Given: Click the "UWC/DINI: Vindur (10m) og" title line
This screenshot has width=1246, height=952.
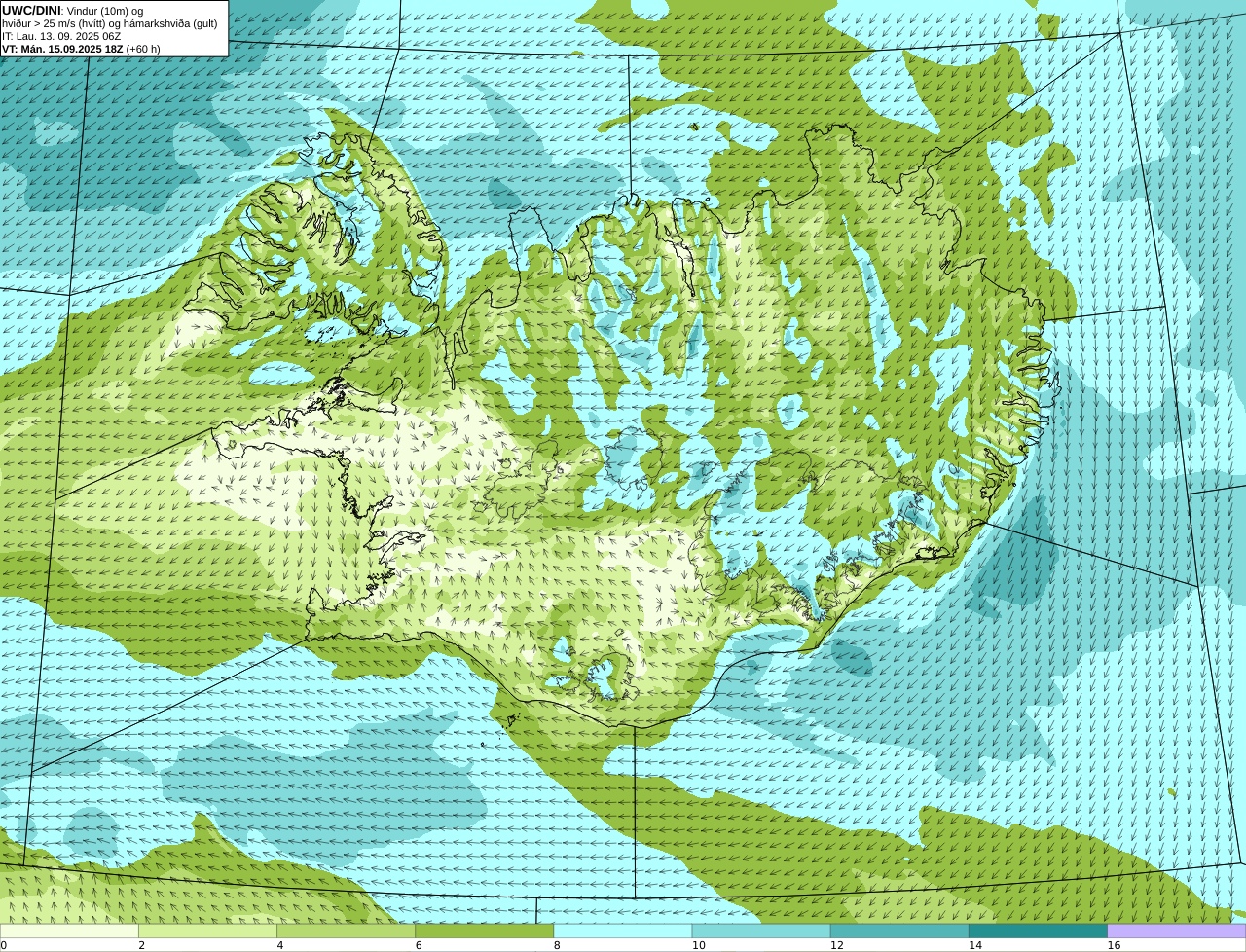Looking at the screenshot, I should tap(73, 10).
